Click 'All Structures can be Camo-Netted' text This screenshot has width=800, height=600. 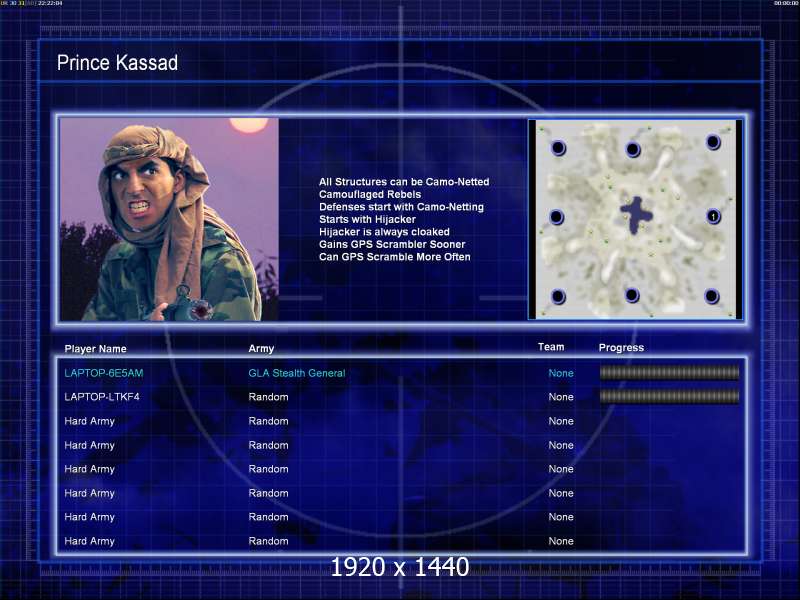pos(404,182)
